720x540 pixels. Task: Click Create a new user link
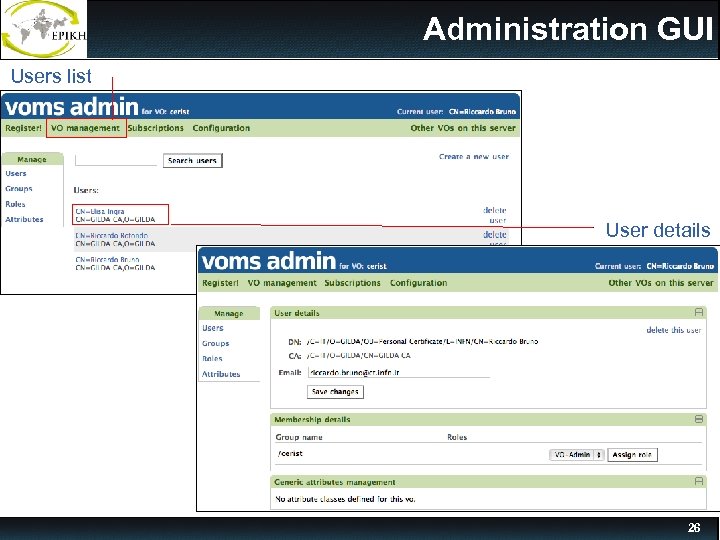pos(474,157)
